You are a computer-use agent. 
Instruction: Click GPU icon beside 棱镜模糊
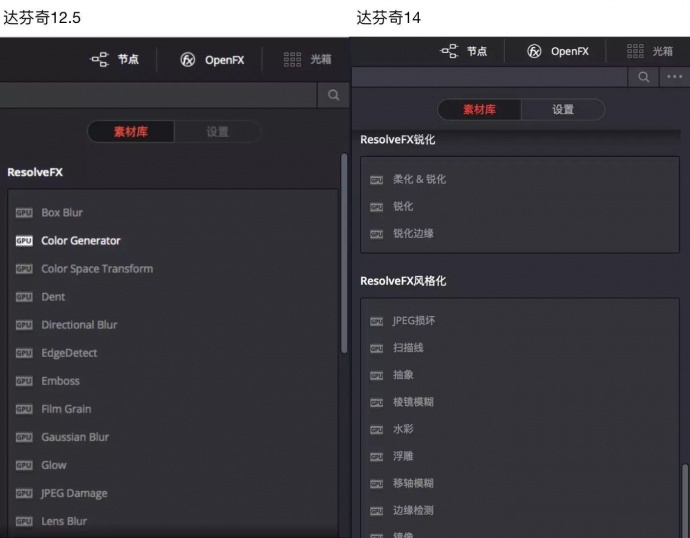tap(377, 403)
